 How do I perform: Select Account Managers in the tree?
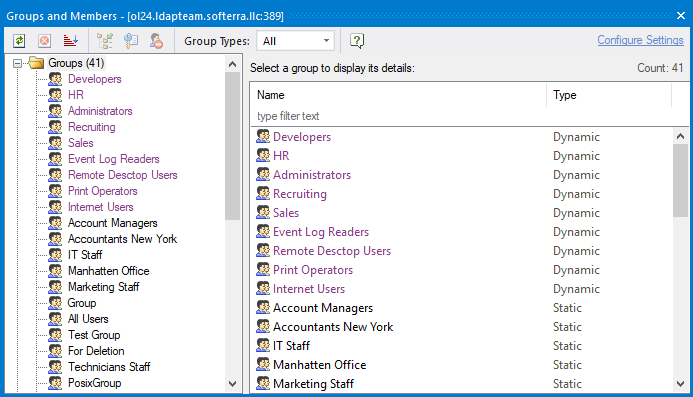coord(112,223)
